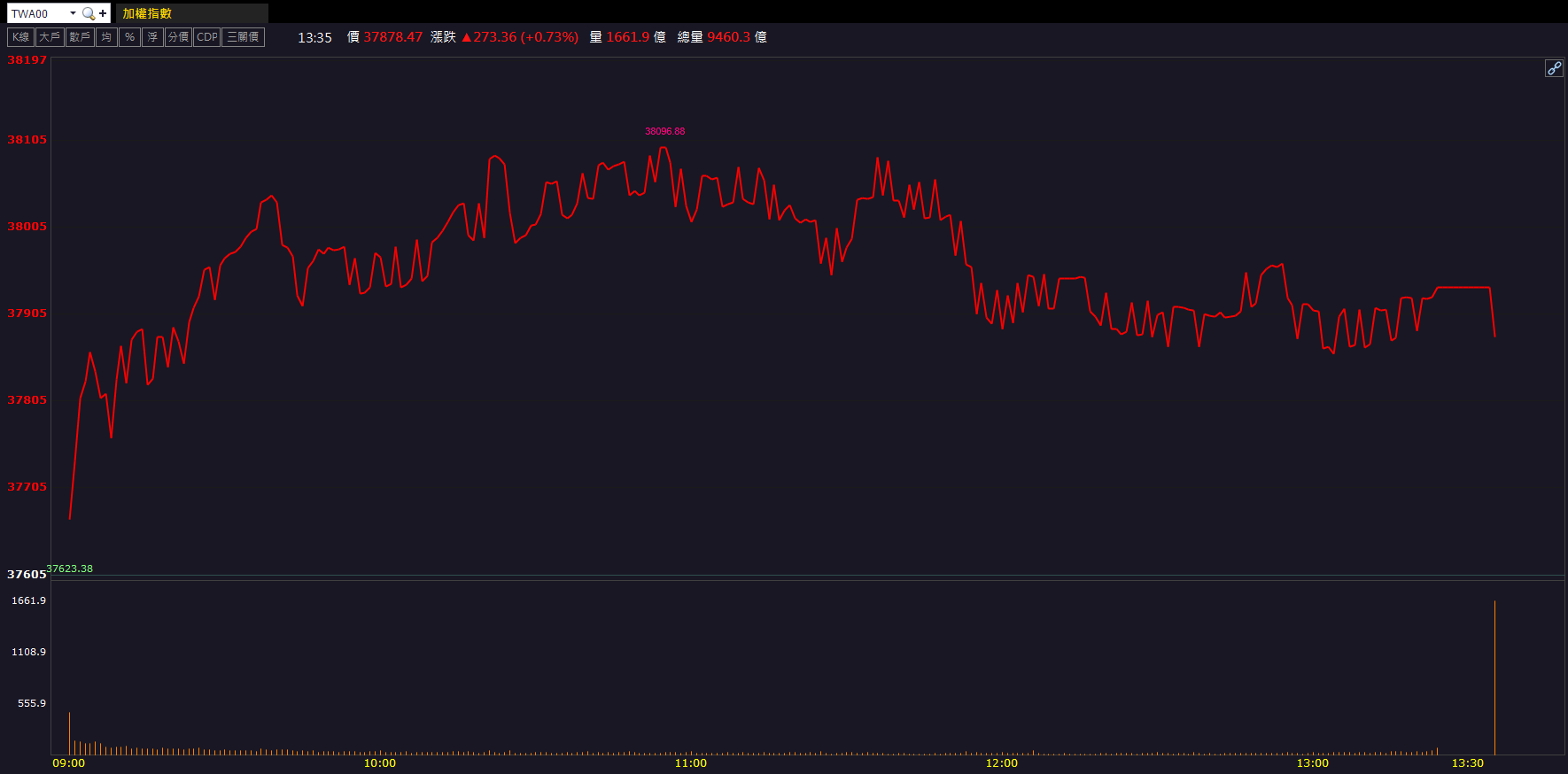
Task: Click the 11:00 time axis label
Action: [x=690, y=763]
